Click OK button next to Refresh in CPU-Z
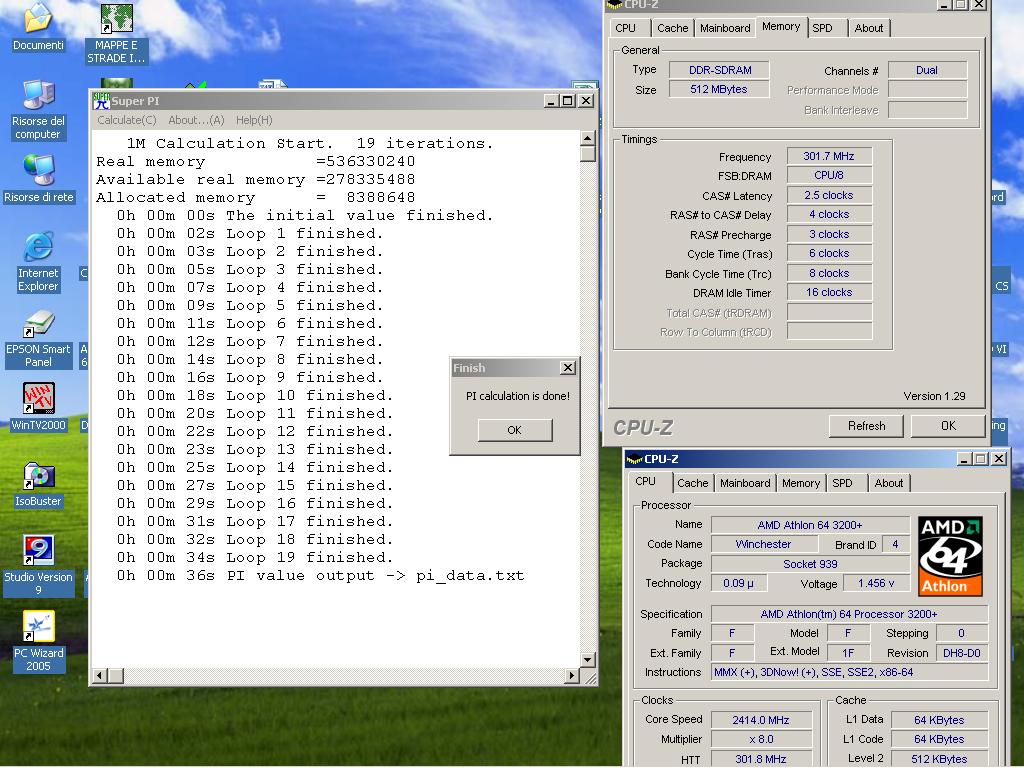 [x=948, y=426]
